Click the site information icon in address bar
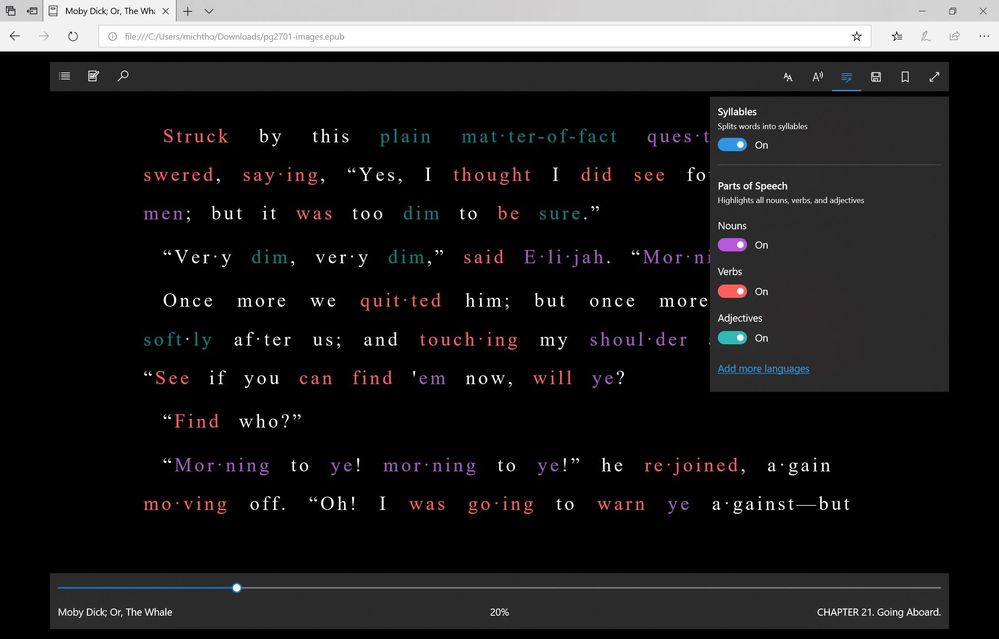 coord(112,36)
